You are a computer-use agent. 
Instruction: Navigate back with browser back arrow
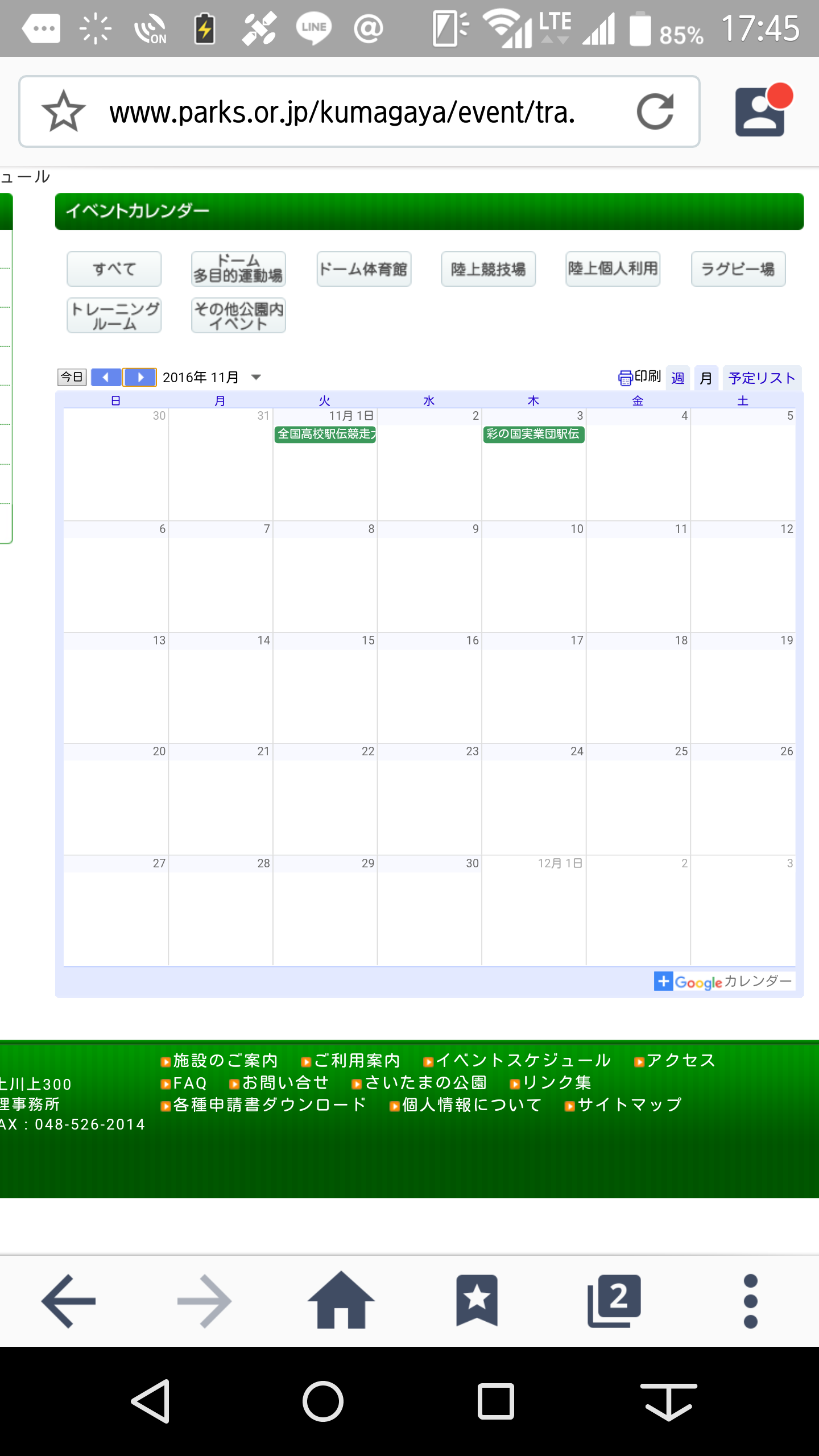pos(69,1300)
